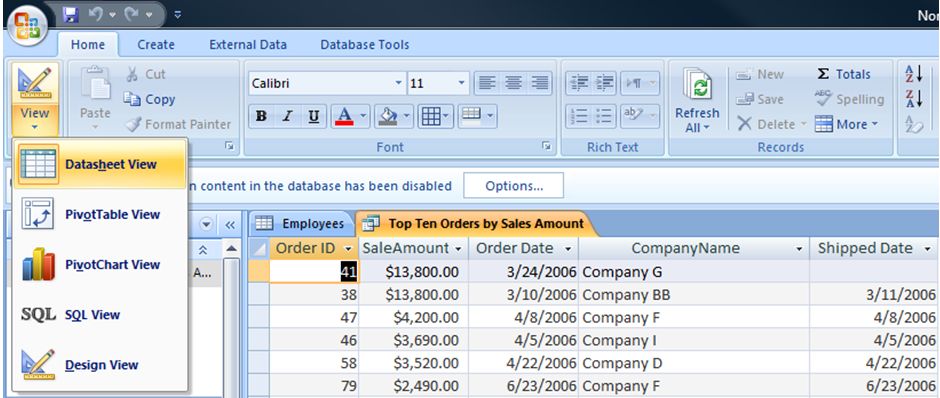Collapse the navigation pane group chevrons
The image size is (940, 398).
point(203,249)
